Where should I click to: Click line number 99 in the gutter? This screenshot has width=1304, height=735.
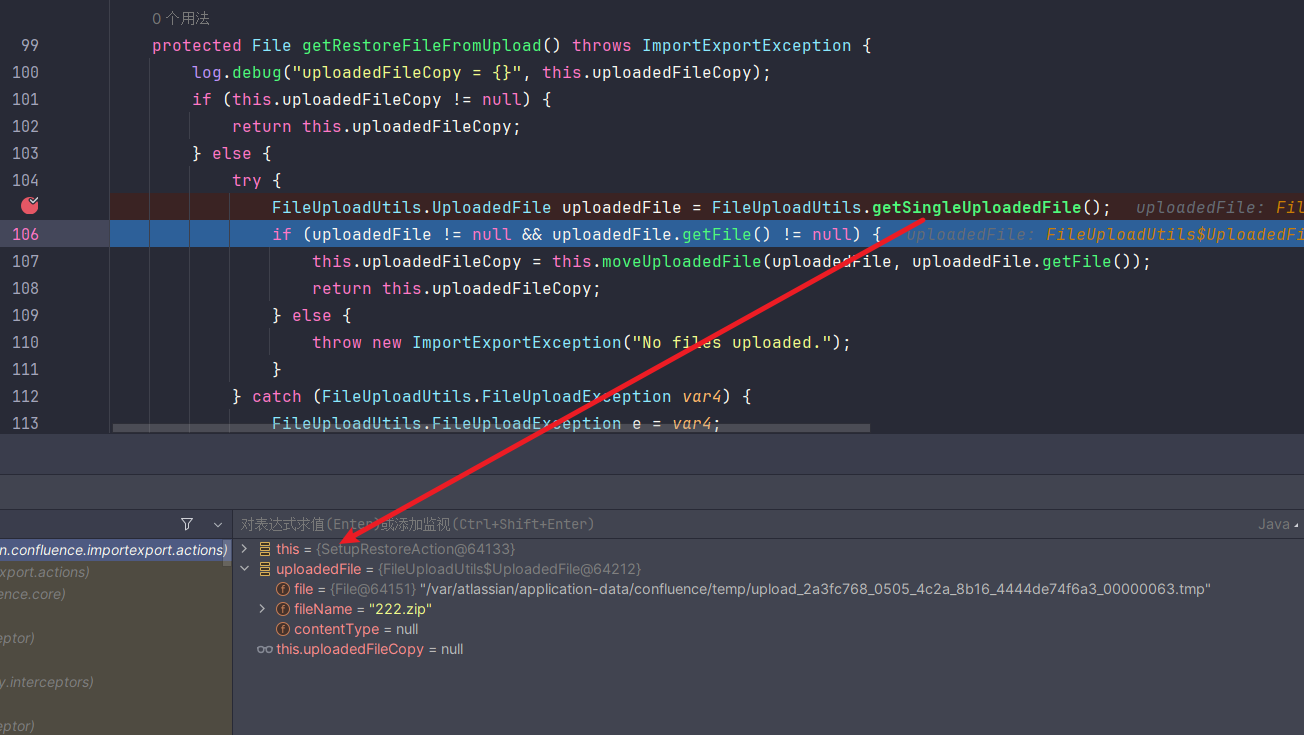click(x=29, y=45)
